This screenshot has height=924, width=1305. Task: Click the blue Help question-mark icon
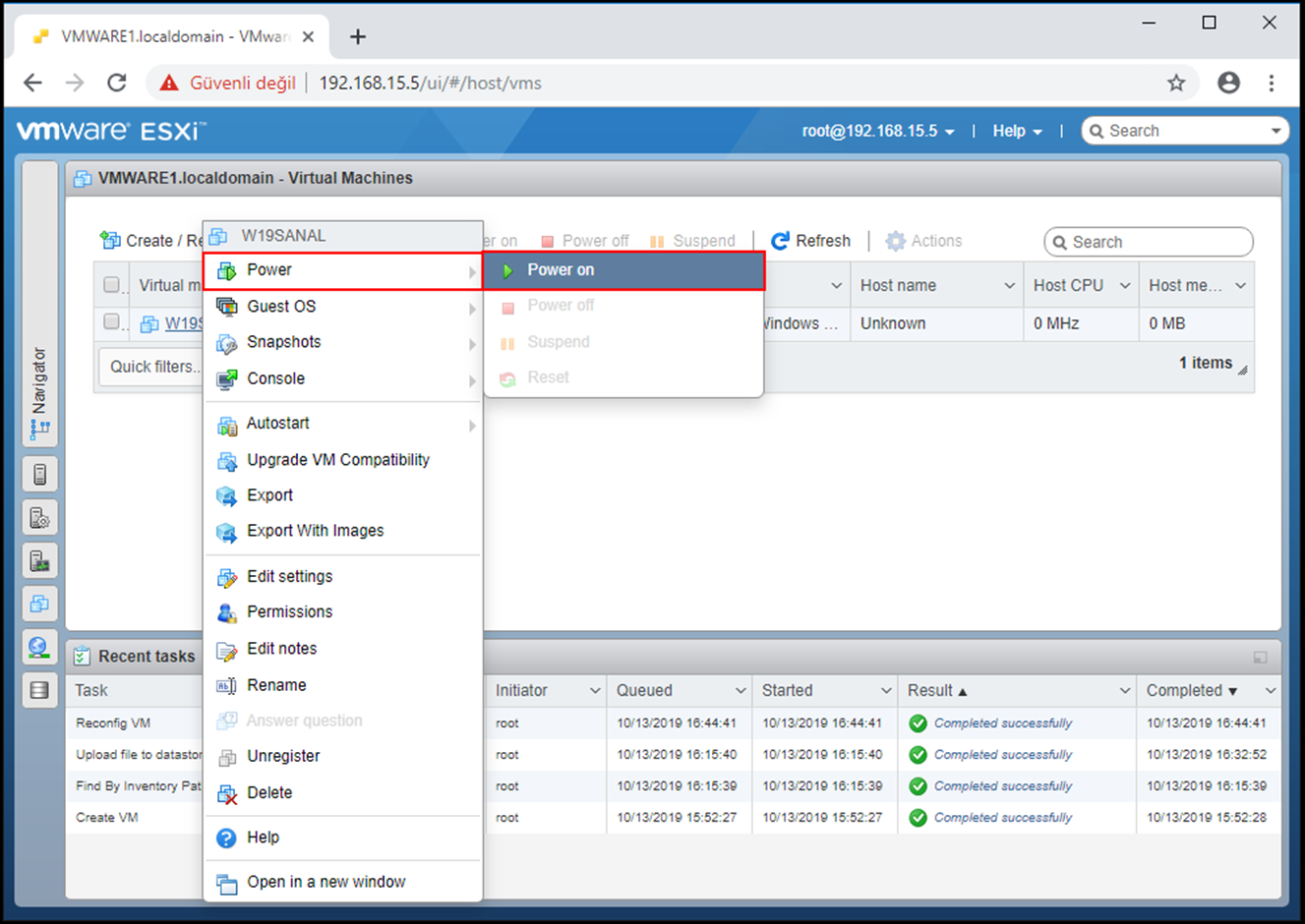pos(226,837)
